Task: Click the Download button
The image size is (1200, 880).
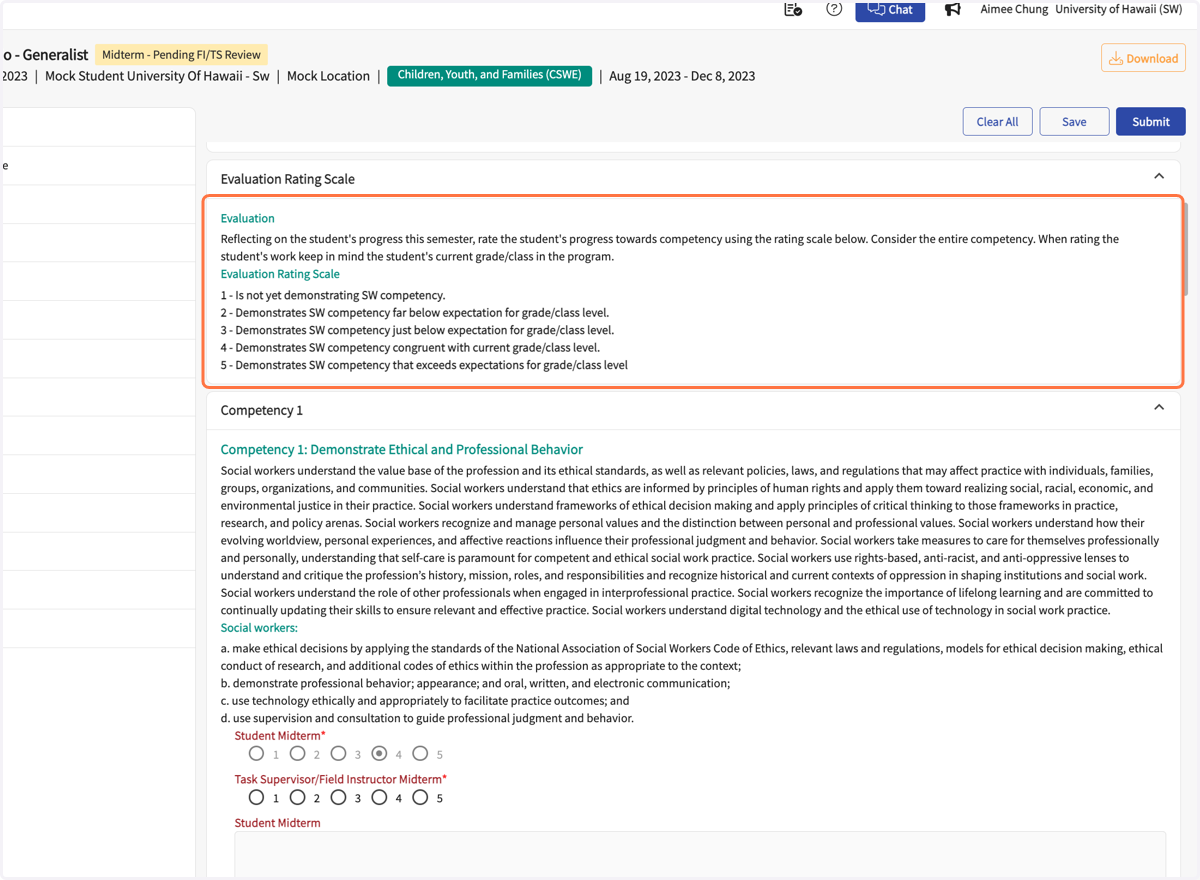Action: click(x=1143, y=58)
